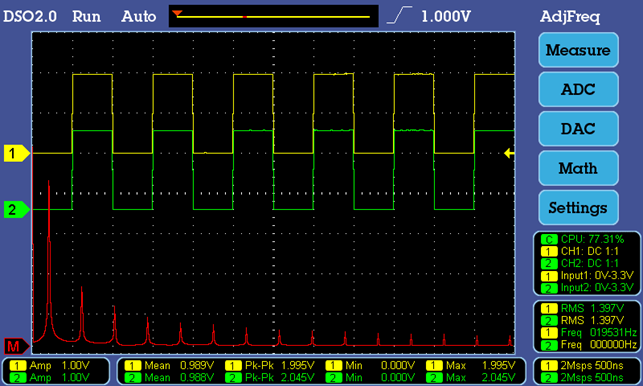The width and height of the screenshot is (643, 386).
Task: Open the Measure menu button
Action: coord(578,50)
